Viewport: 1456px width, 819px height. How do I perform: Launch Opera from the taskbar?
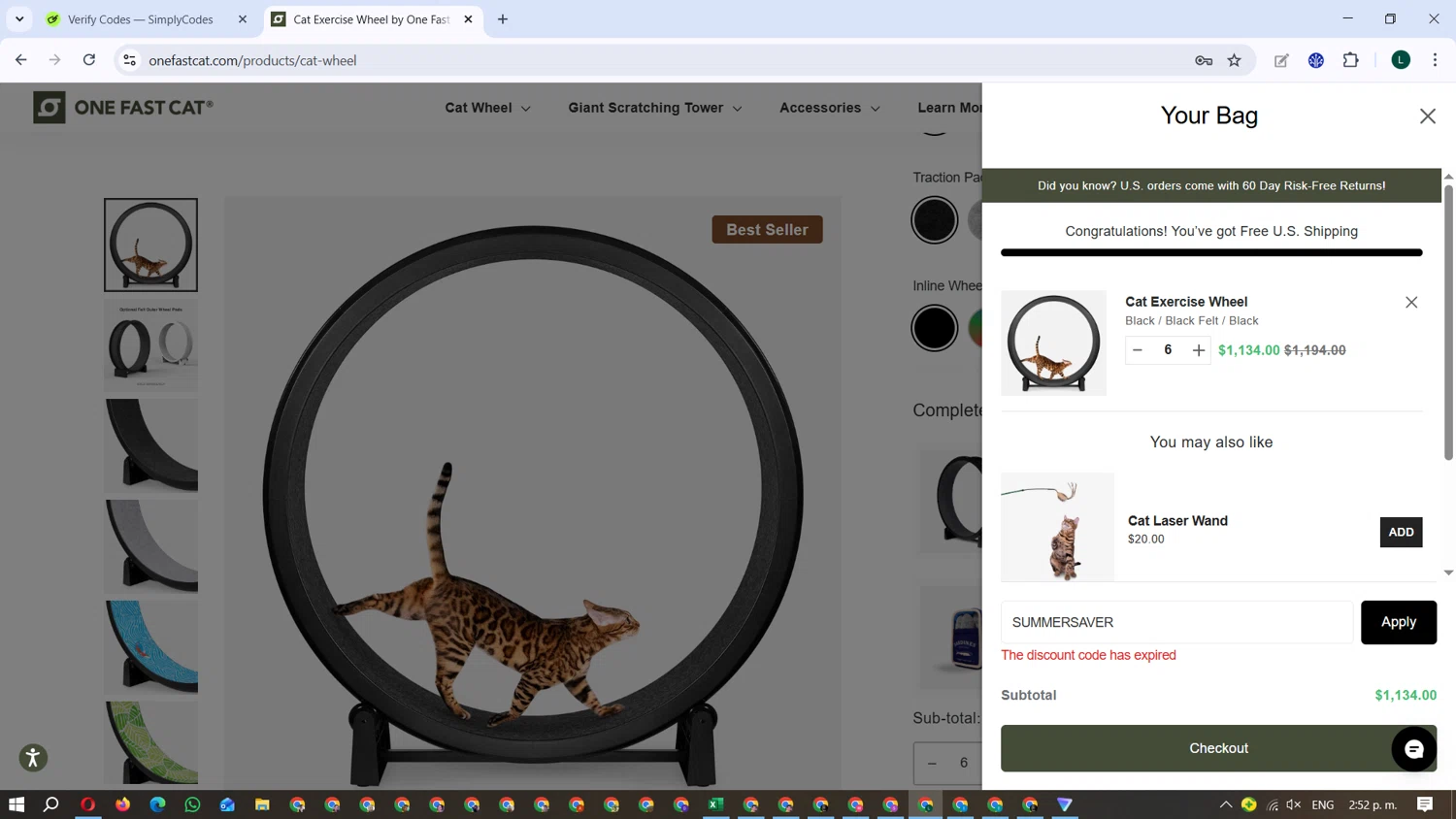coord(87,804)
